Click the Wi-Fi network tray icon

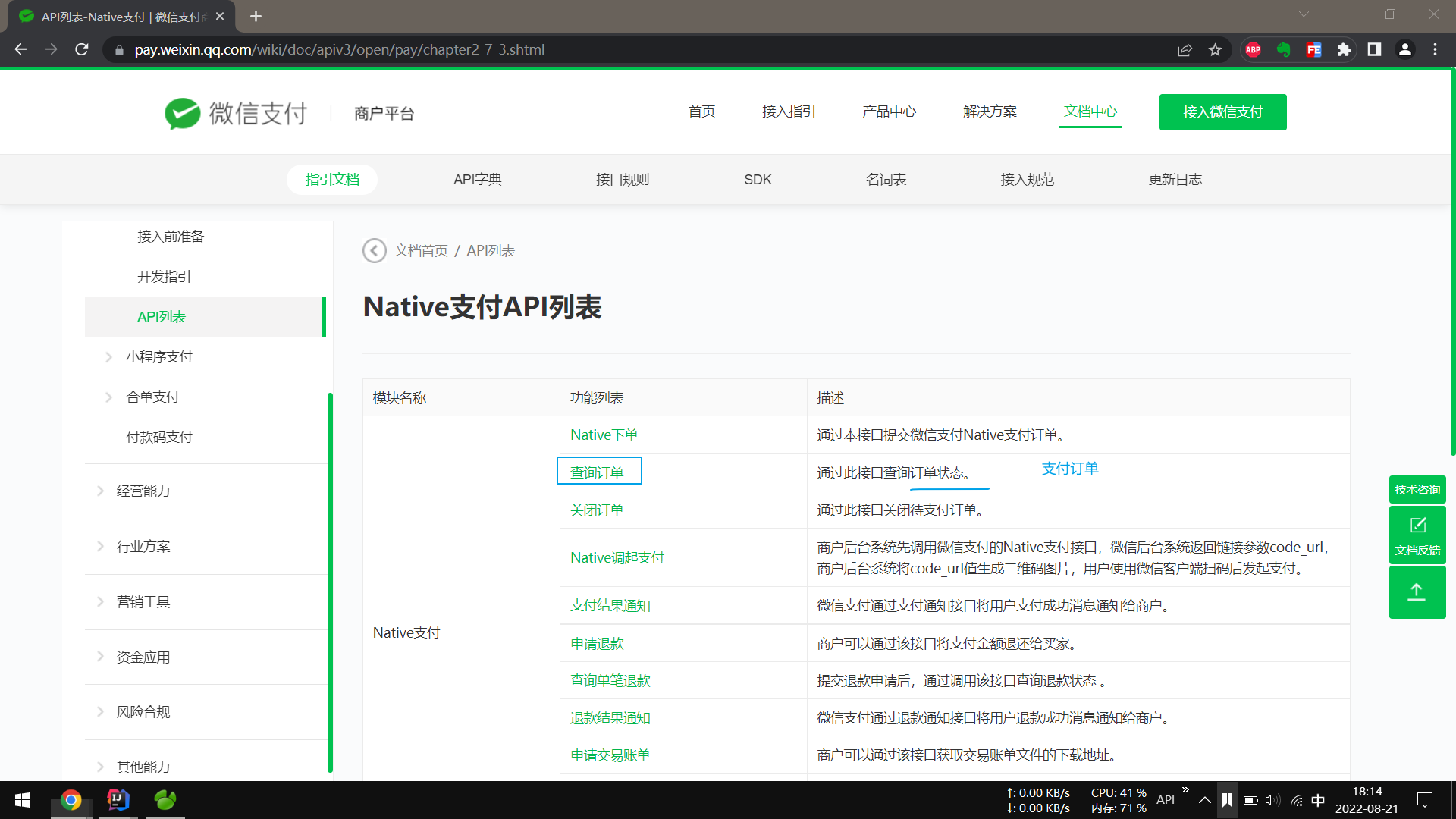(x=1296, y=800)
